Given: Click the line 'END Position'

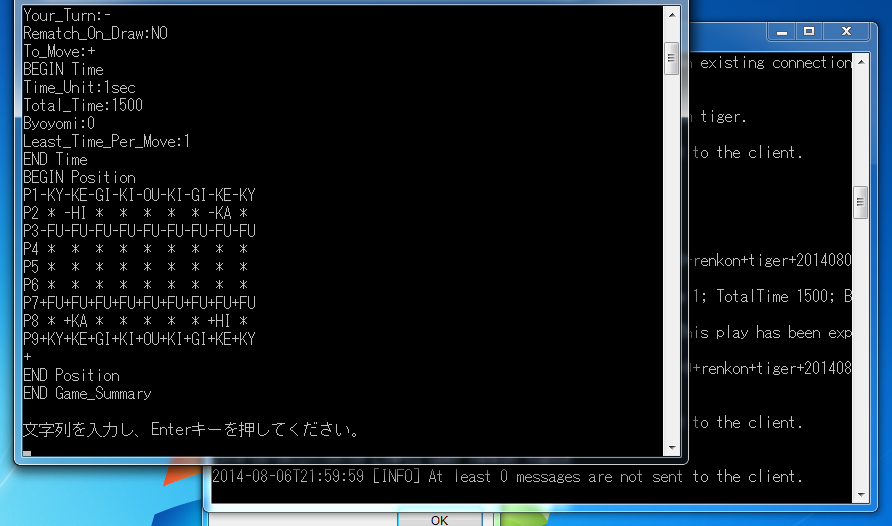Looking at the screenshot, I should (x=72, y=375).
